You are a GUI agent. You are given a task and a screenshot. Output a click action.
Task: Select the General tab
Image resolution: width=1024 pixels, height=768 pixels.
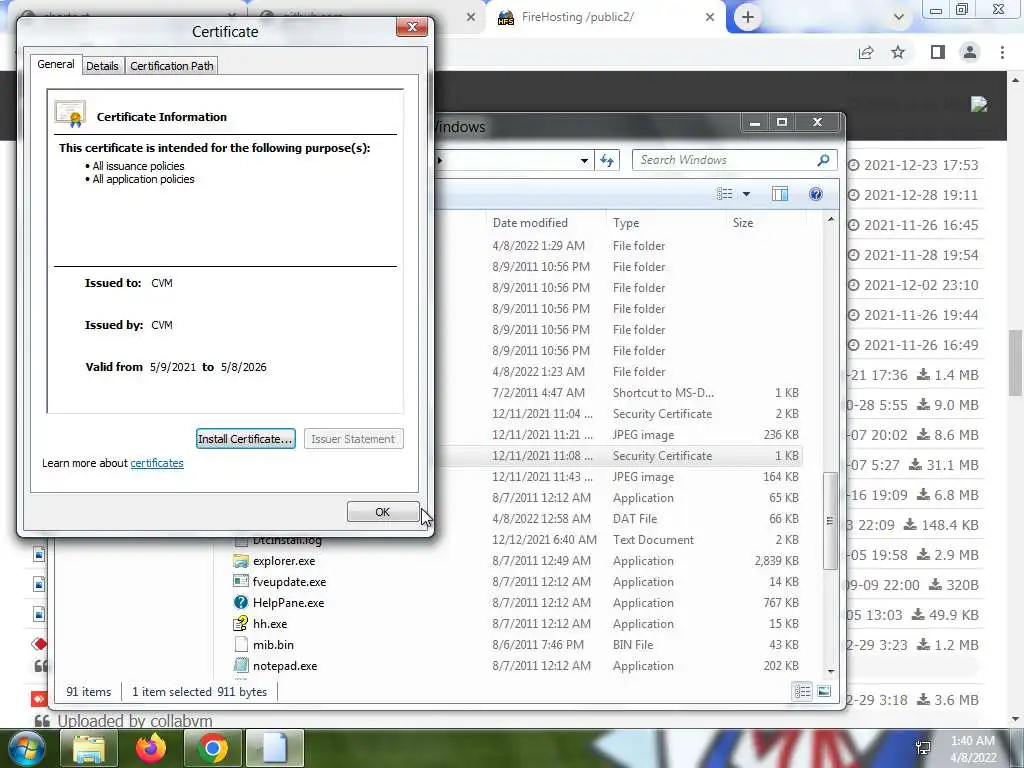click(x=56, y=64)
